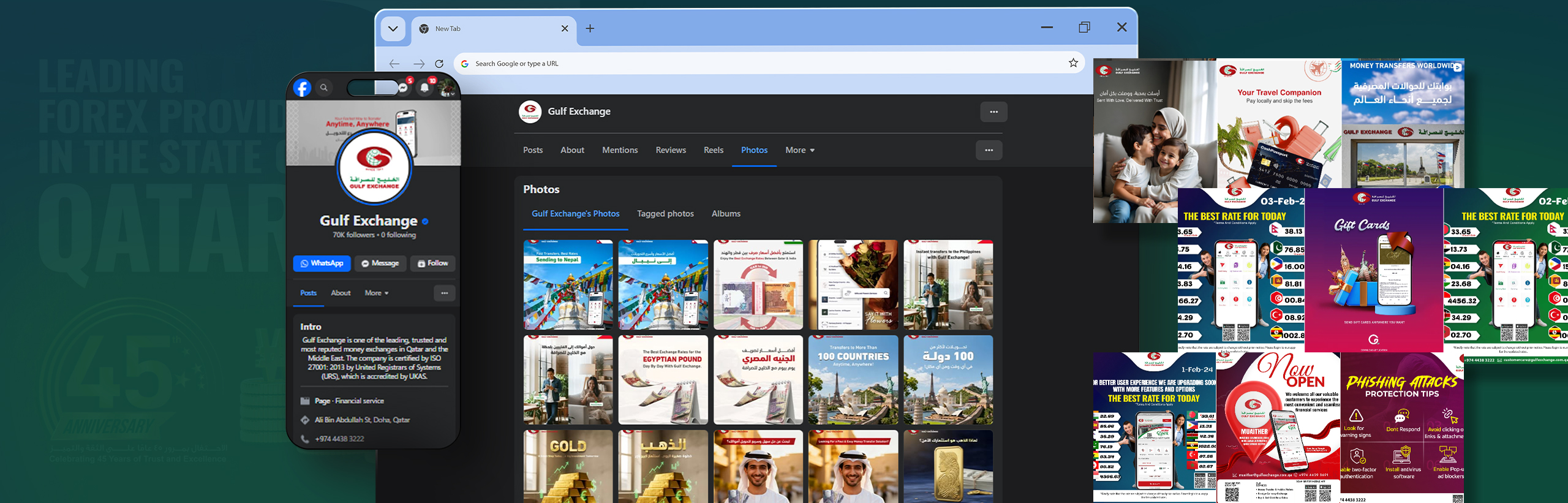This screenshot has width=1568, height=503.
Task: Select the Albums tab under Photos
Action: [726, 214]
